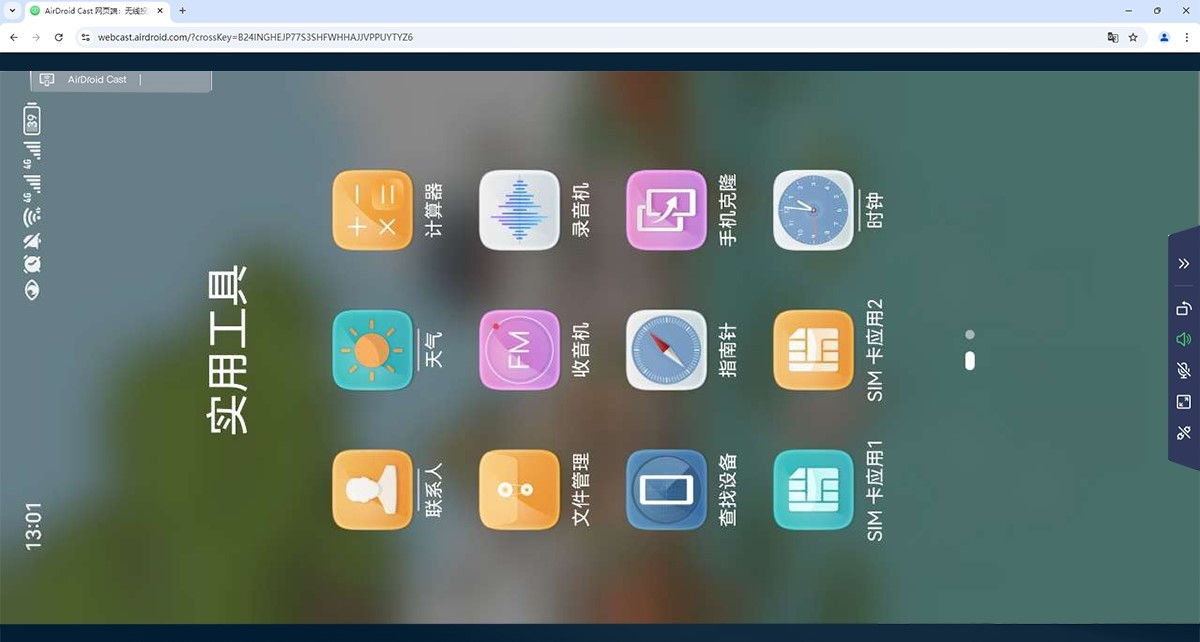Open the orange SIM card app 2

[x=813, y=350]
